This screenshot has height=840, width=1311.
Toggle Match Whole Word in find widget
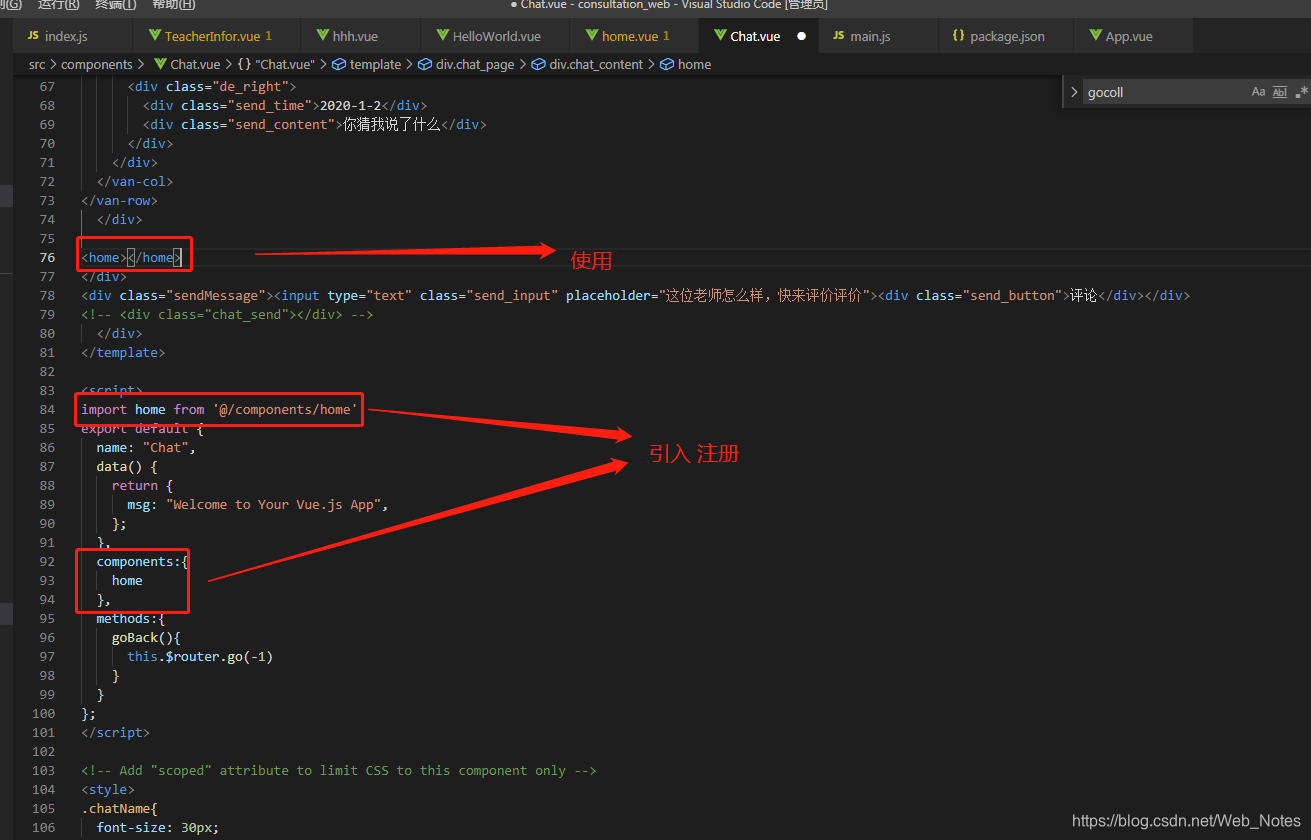pyautogui.click(x=1280, y=92)
